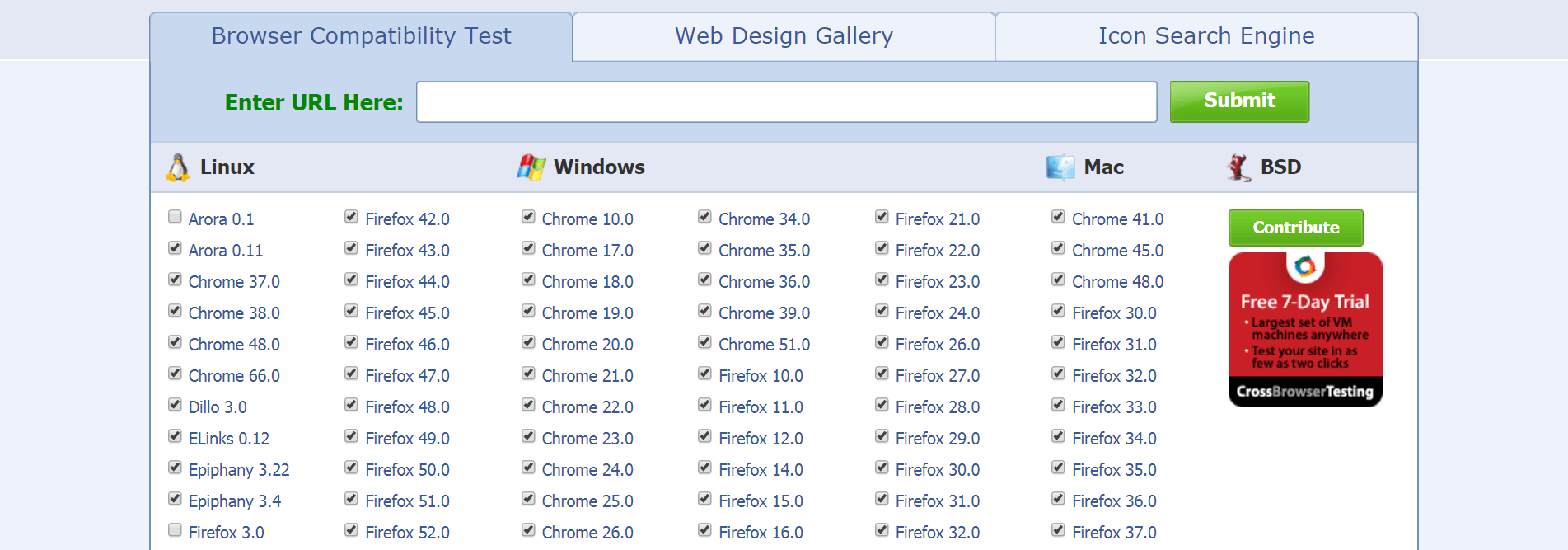
Task: Open the Icon Search Engine tab
Action: (x=1205, y=36)
